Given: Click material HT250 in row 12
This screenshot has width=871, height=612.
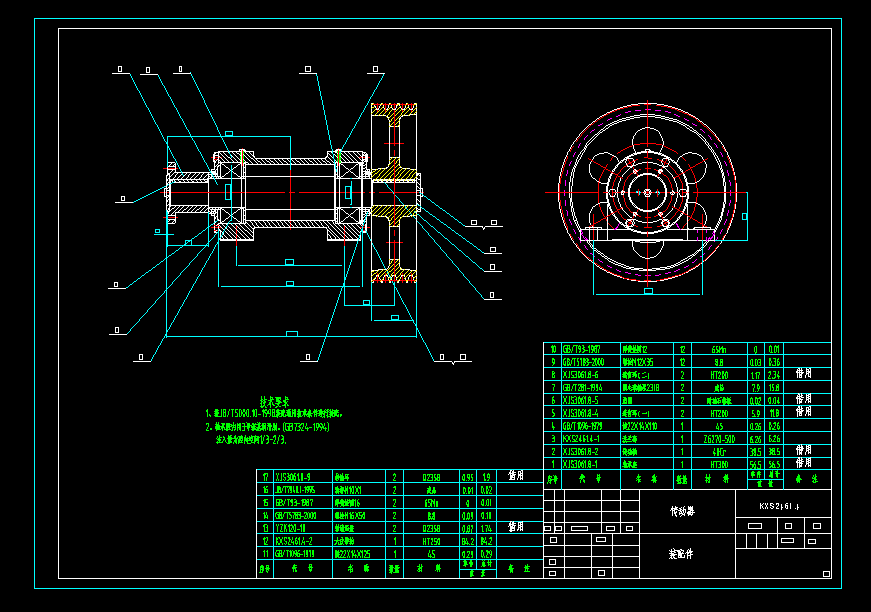Looking at the screenshot, I should pos(432,541).
